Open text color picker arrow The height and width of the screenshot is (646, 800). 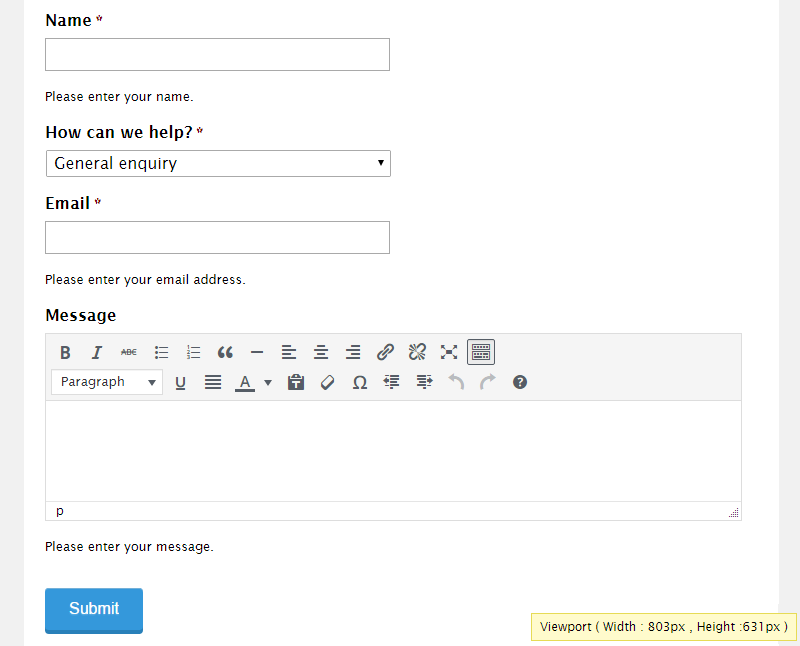[268, 382]
